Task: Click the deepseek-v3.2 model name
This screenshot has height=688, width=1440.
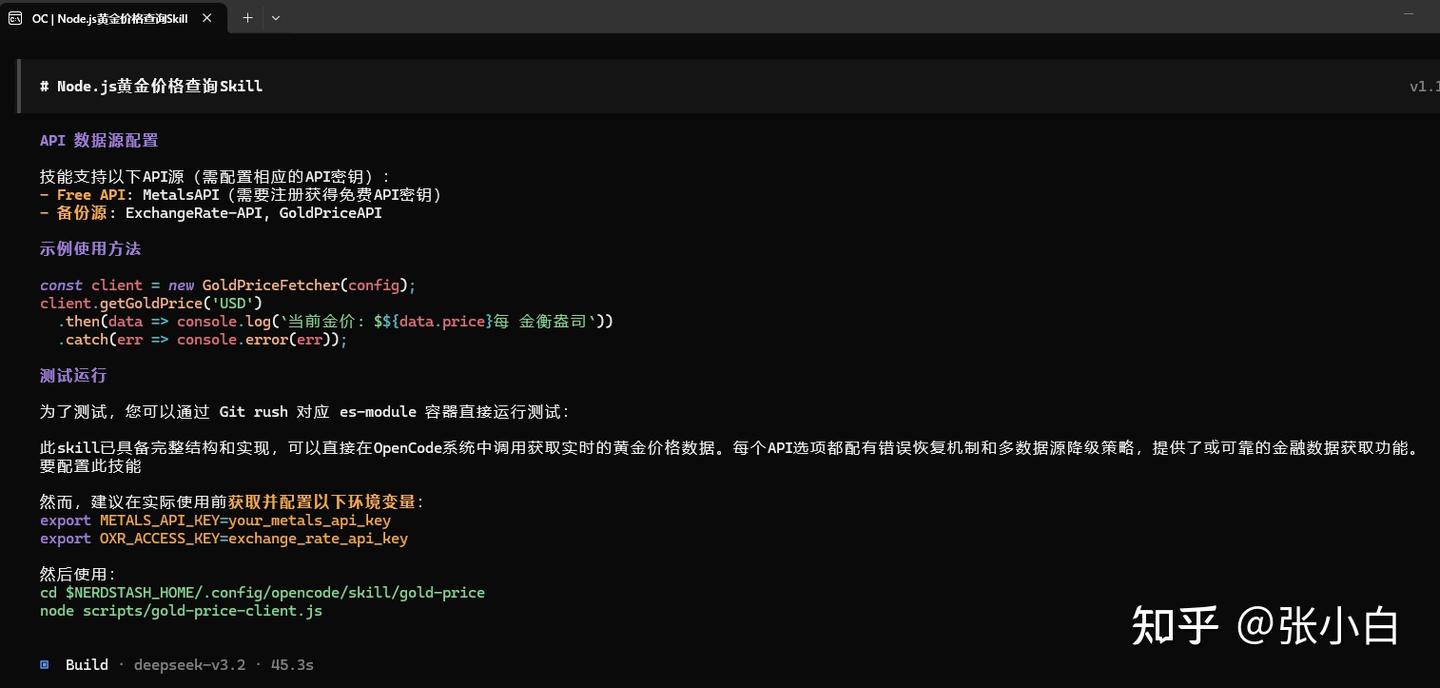Action: click(x=190, y=664)
